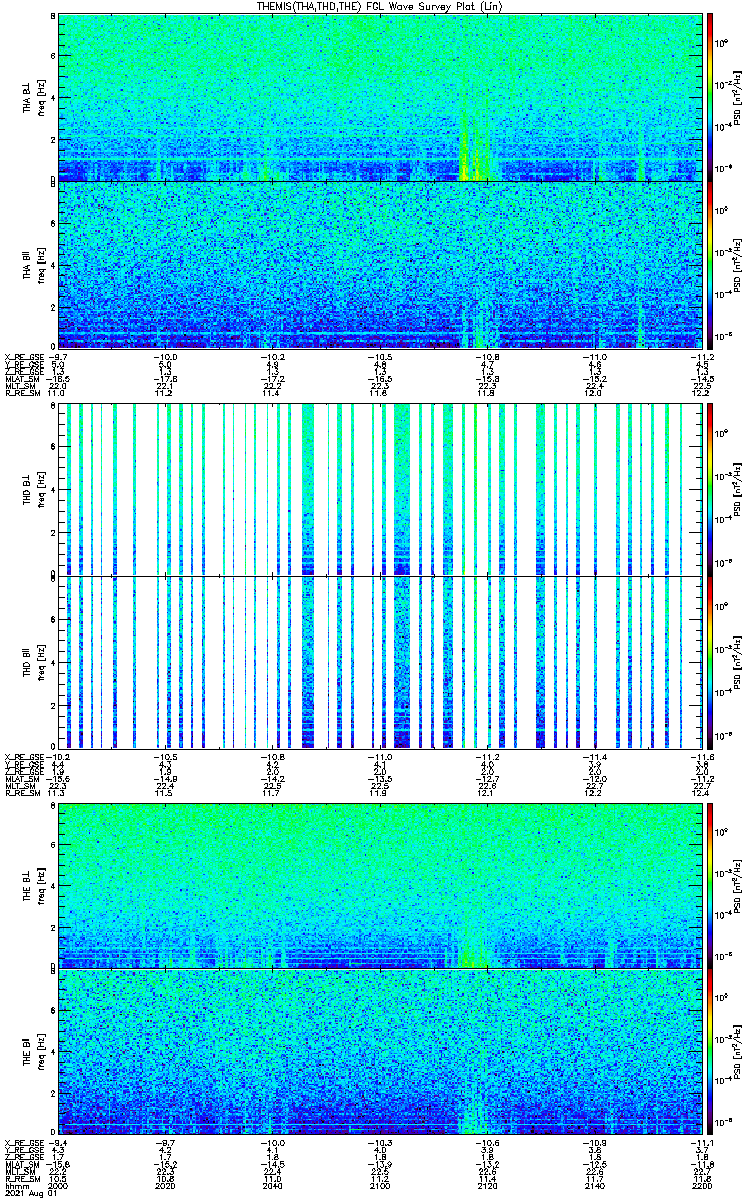The image size is (750, 1200).
Task: Click the THA B∥ panel's PSD color bar
Action: point(710,264)
